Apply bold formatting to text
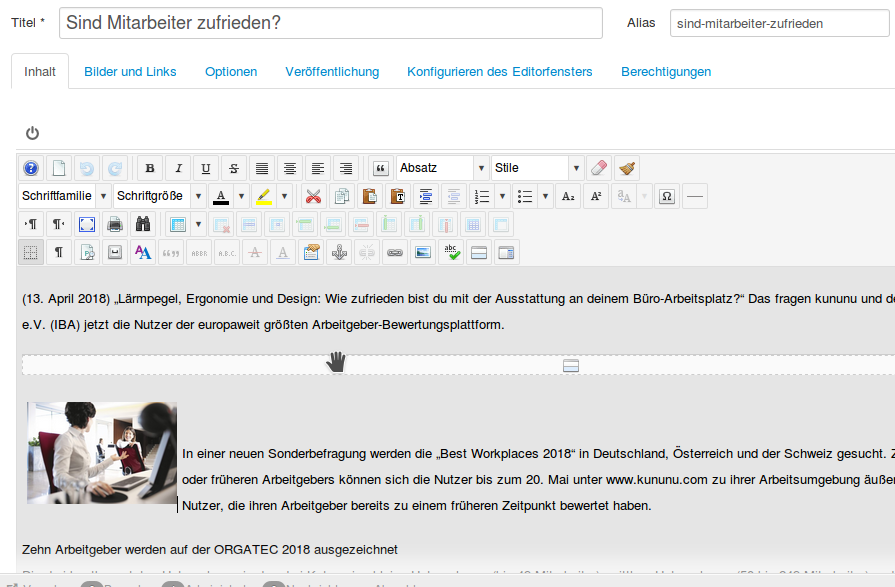This screenshot has width=895, height=587. (150, 168)
